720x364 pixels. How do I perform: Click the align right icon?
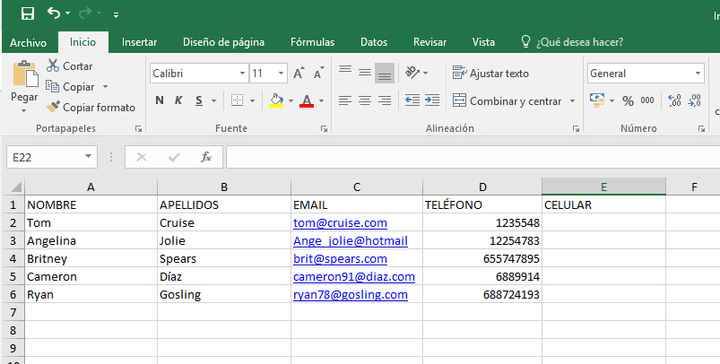pos(384,101)
